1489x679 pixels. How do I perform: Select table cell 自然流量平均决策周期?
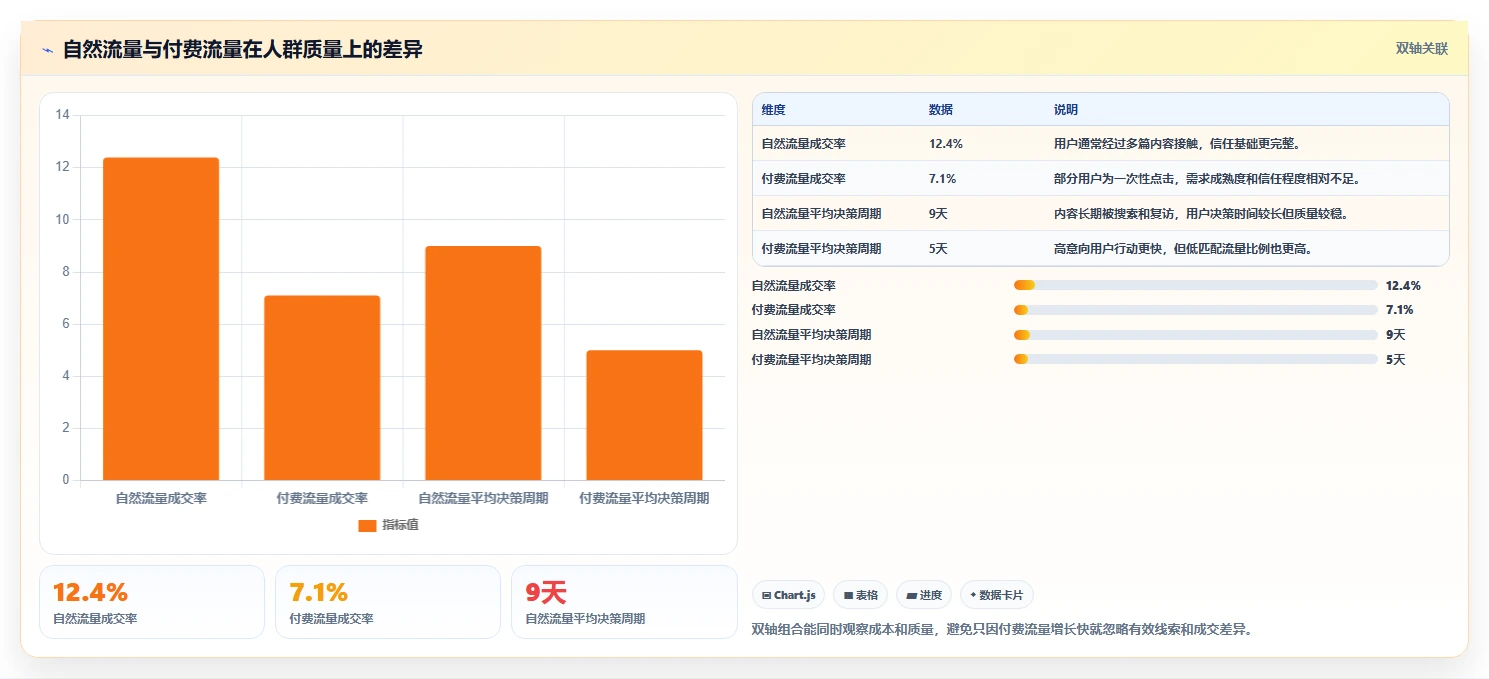pyautogui.click(x=821, y=214)
